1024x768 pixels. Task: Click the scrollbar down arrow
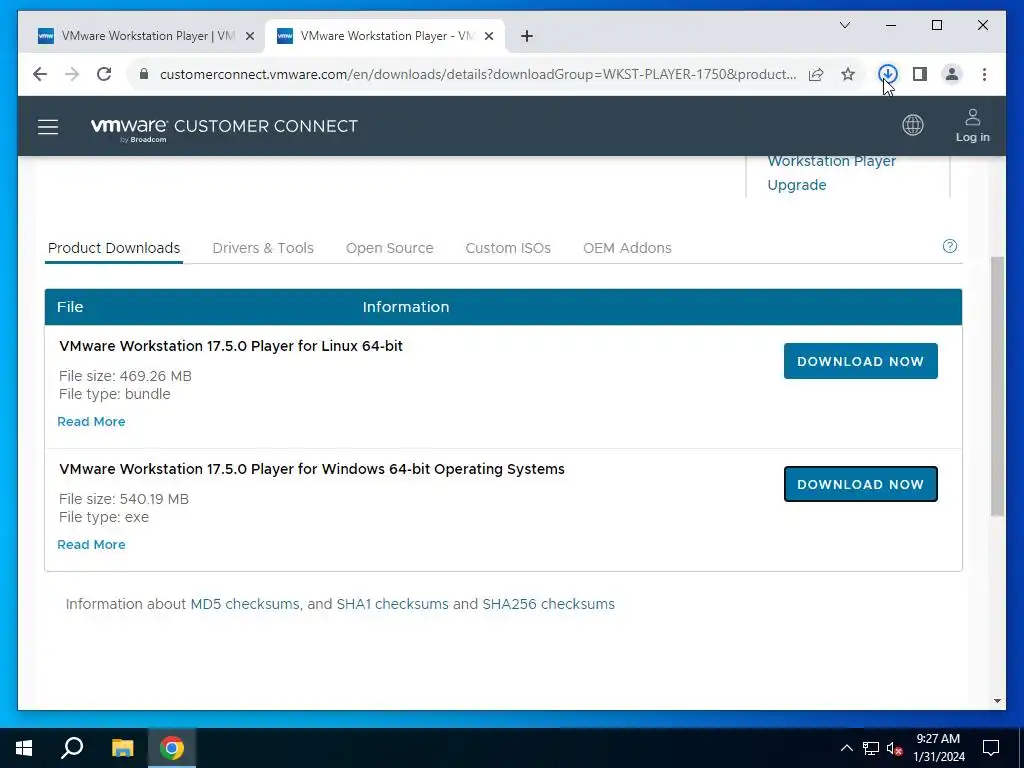pyautogui.click(x=997, y=701)
